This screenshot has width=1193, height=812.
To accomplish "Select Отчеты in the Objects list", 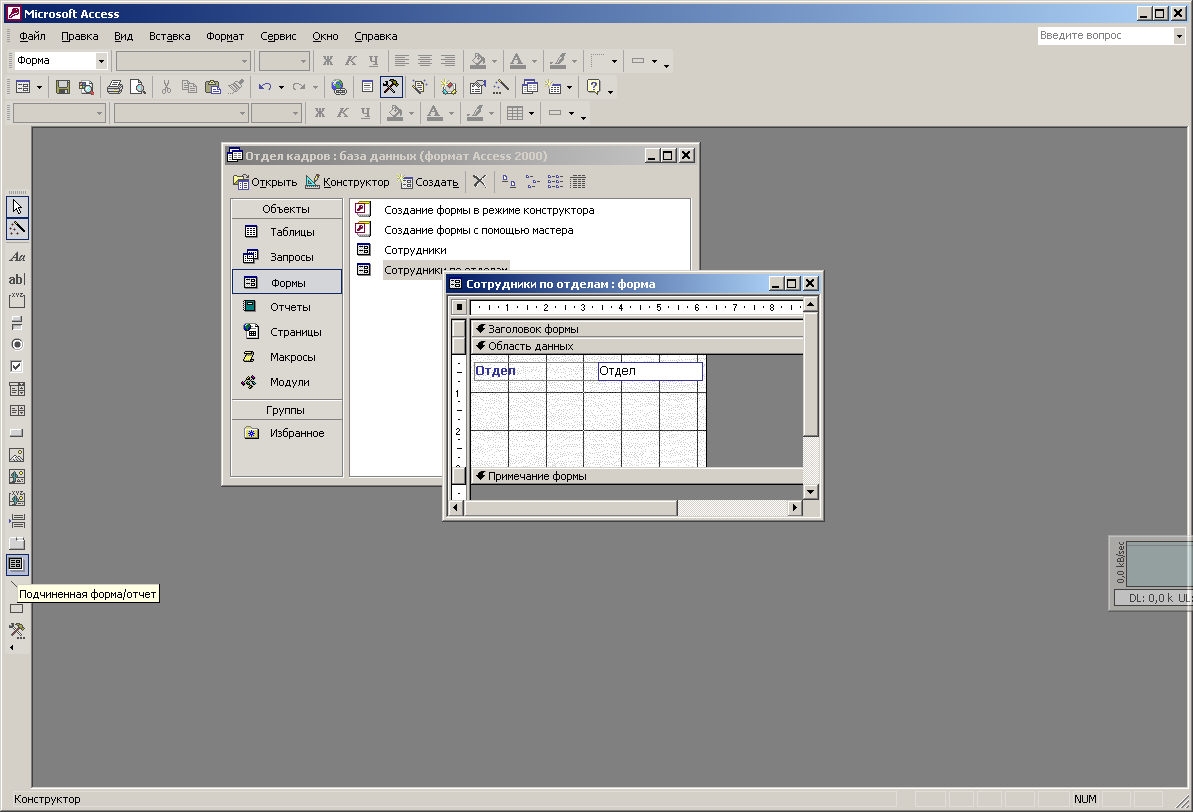I will tap(287, 307).
